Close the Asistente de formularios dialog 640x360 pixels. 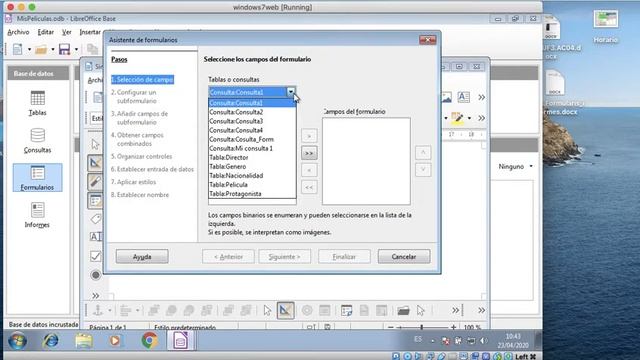tap(427, 40)
